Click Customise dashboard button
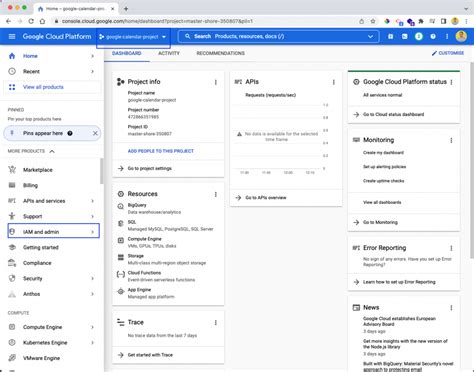 448,53
